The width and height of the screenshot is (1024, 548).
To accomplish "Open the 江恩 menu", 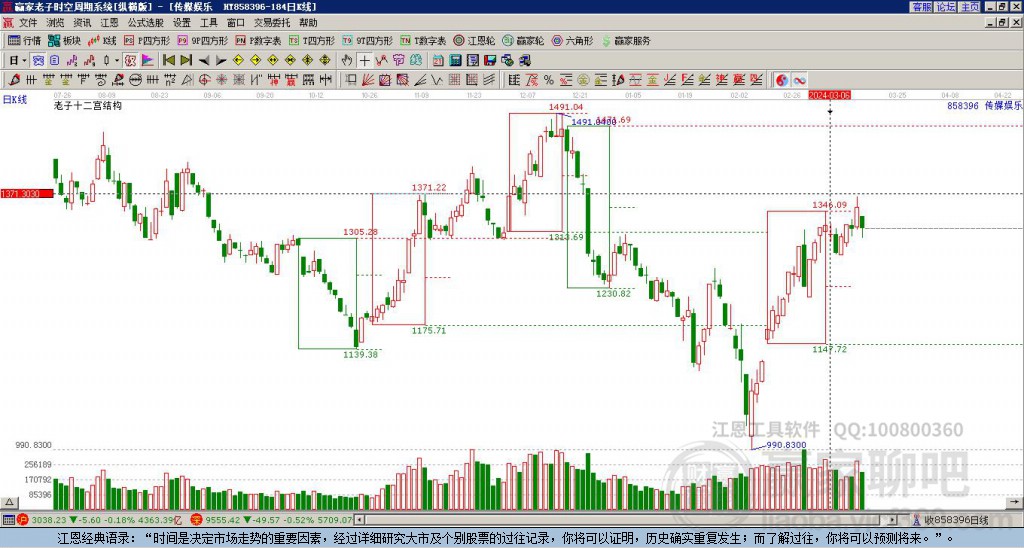I will tap(109, 23).
